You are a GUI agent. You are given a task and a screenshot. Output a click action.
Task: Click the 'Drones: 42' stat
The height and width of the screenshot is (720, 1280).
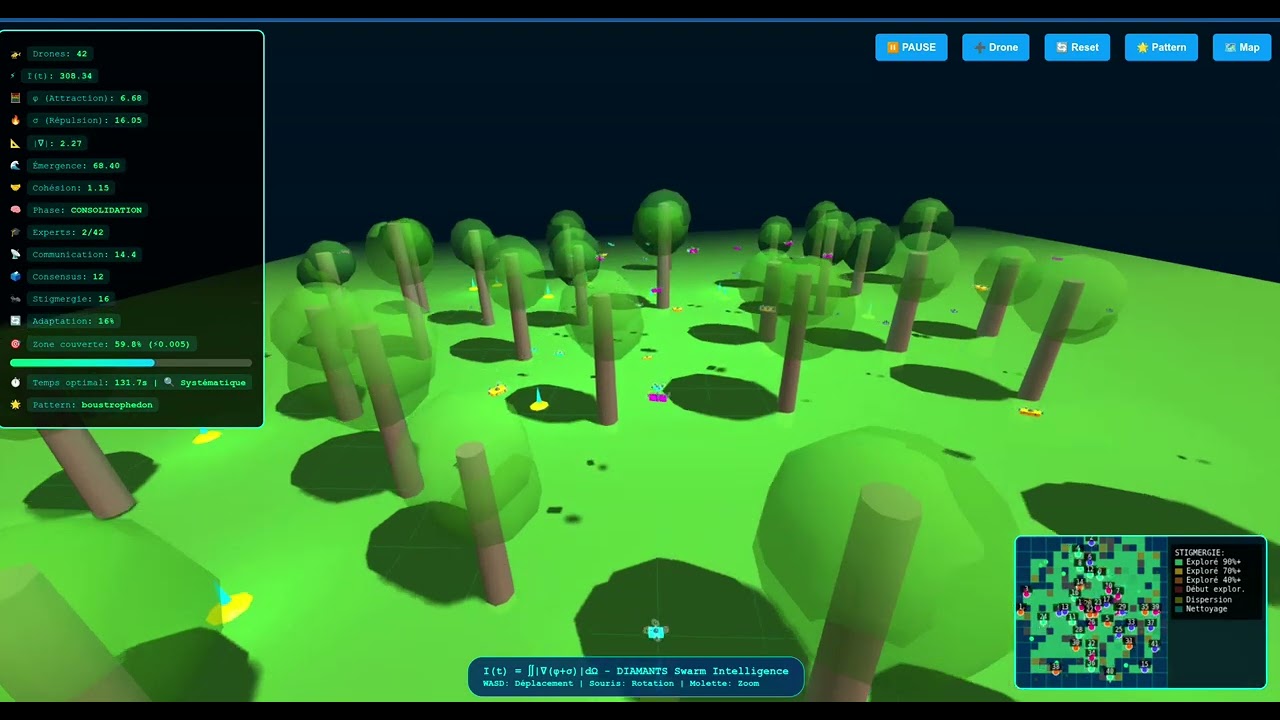tap(59, 54)
